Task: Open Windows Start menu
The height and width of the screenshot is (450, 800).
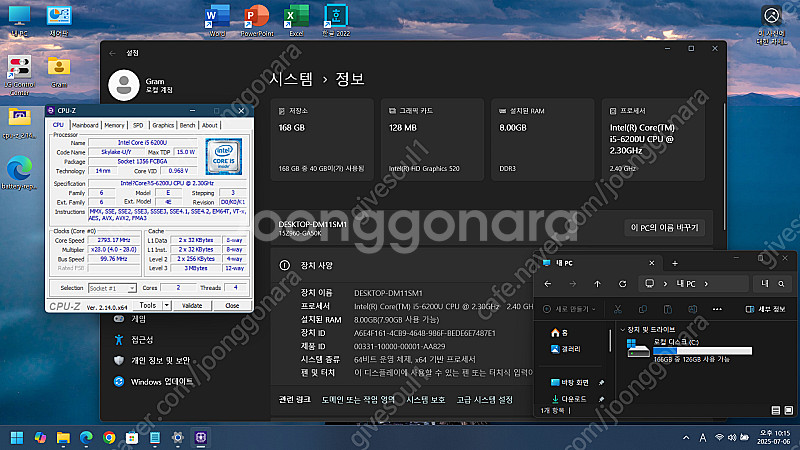Action: tap(17, 438)
